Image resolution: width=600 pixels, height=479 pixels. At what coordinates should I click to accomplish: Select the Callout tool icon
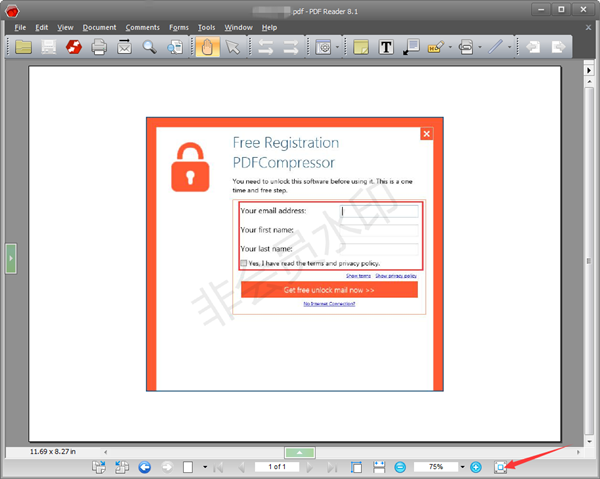411,47
